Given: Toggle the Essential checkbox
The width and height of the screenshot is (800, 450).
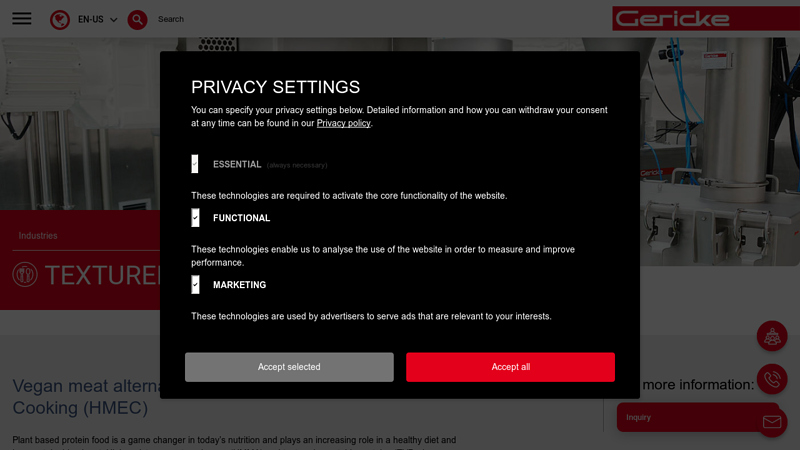Looking at the screenshot, I should click(195, 164).
